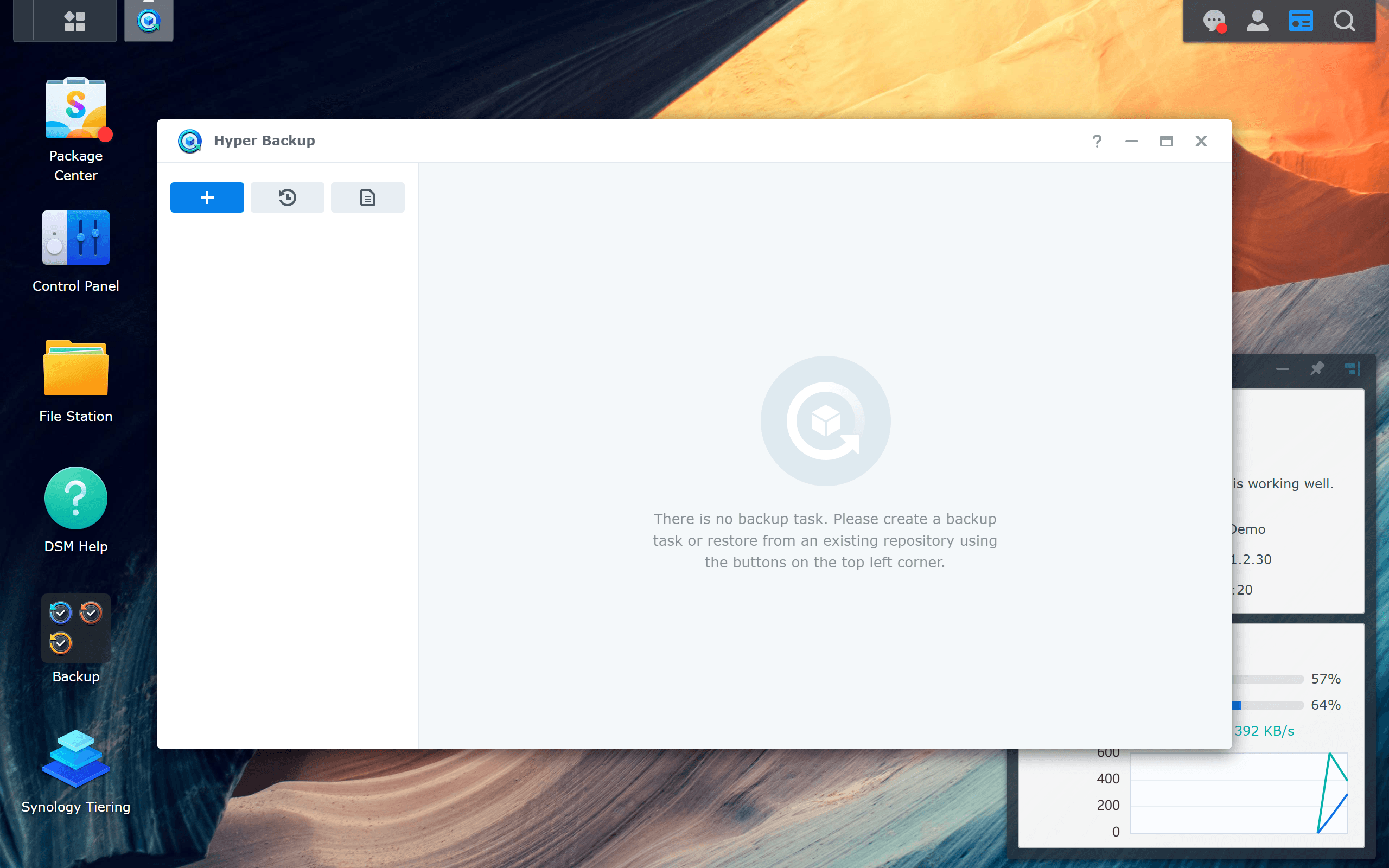The width and height of the screenshot is (1389, 868).
Task: Open the Main Menu grid icon
Action: (x=75, y=21)
